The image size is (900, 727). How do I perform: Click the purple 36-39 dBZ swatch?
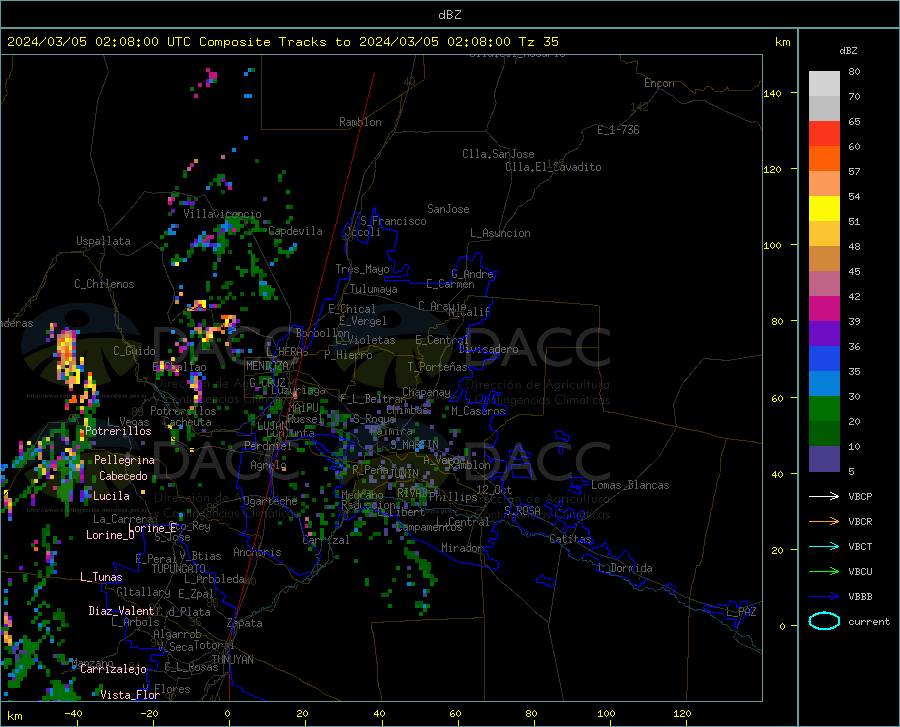tap(824, 334)
